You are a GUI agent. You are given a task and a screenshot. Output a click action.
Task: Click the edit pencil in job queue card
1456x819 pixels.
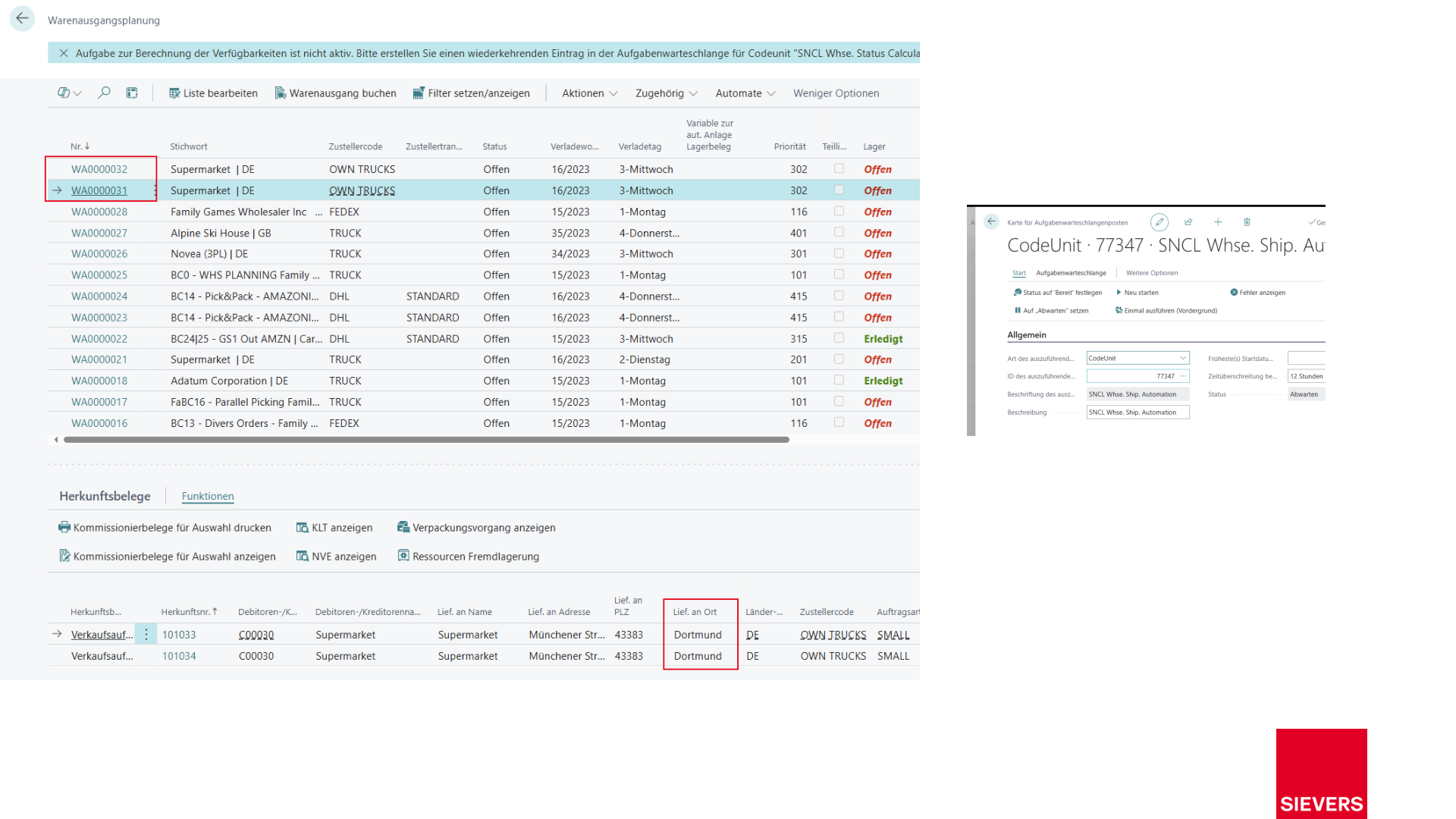point(1159,222)
